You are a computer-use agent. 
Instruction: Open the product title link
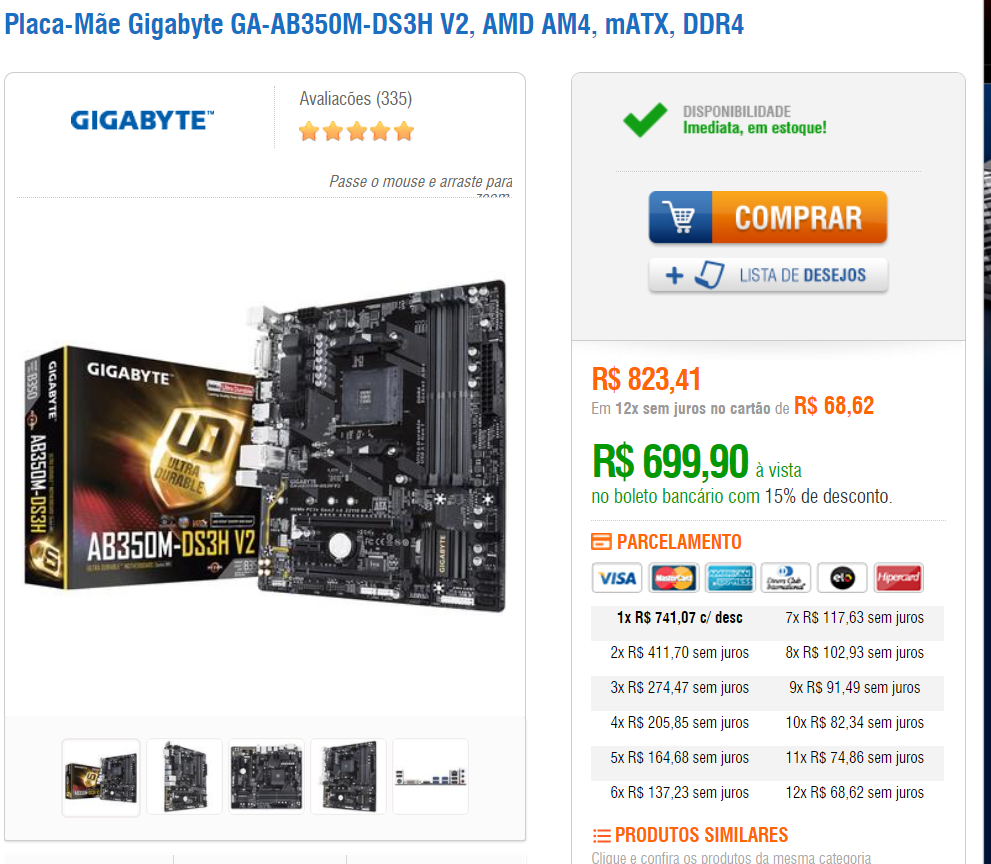[x=374, y=24]
